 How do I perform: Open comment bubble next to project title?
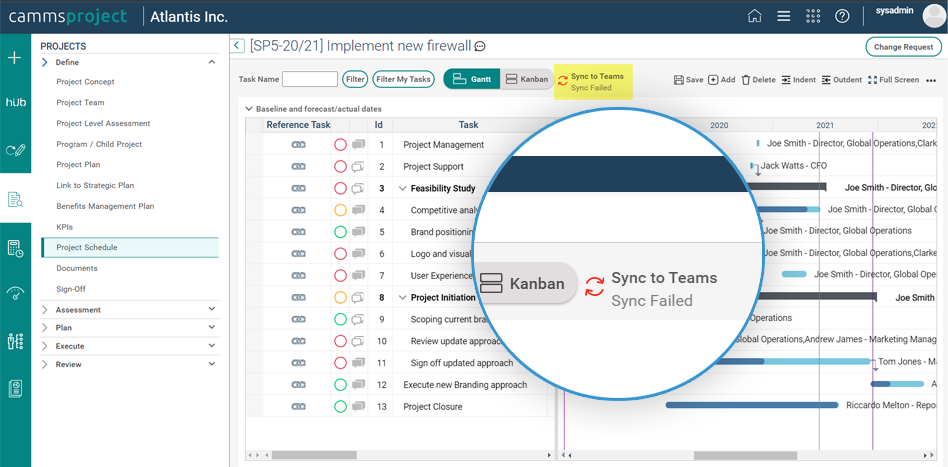tap(480, 46)
